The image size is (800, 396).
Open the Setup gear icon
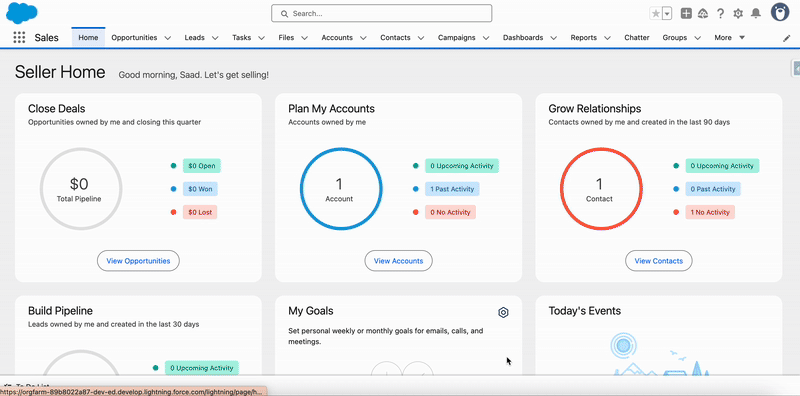tap(738, 14)
